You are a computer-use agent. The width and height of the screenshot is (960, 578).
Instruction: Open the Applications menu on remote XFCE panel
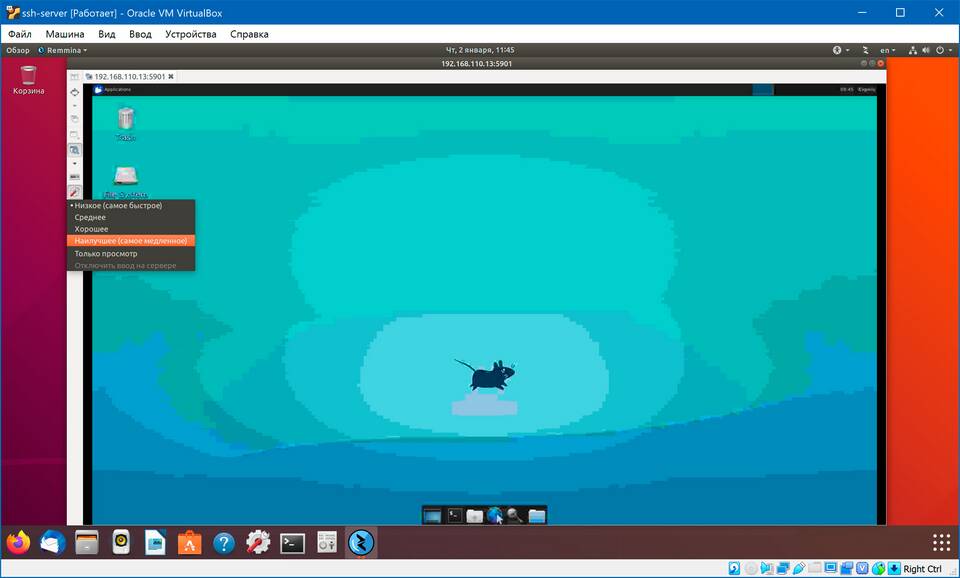coord(113,89)
